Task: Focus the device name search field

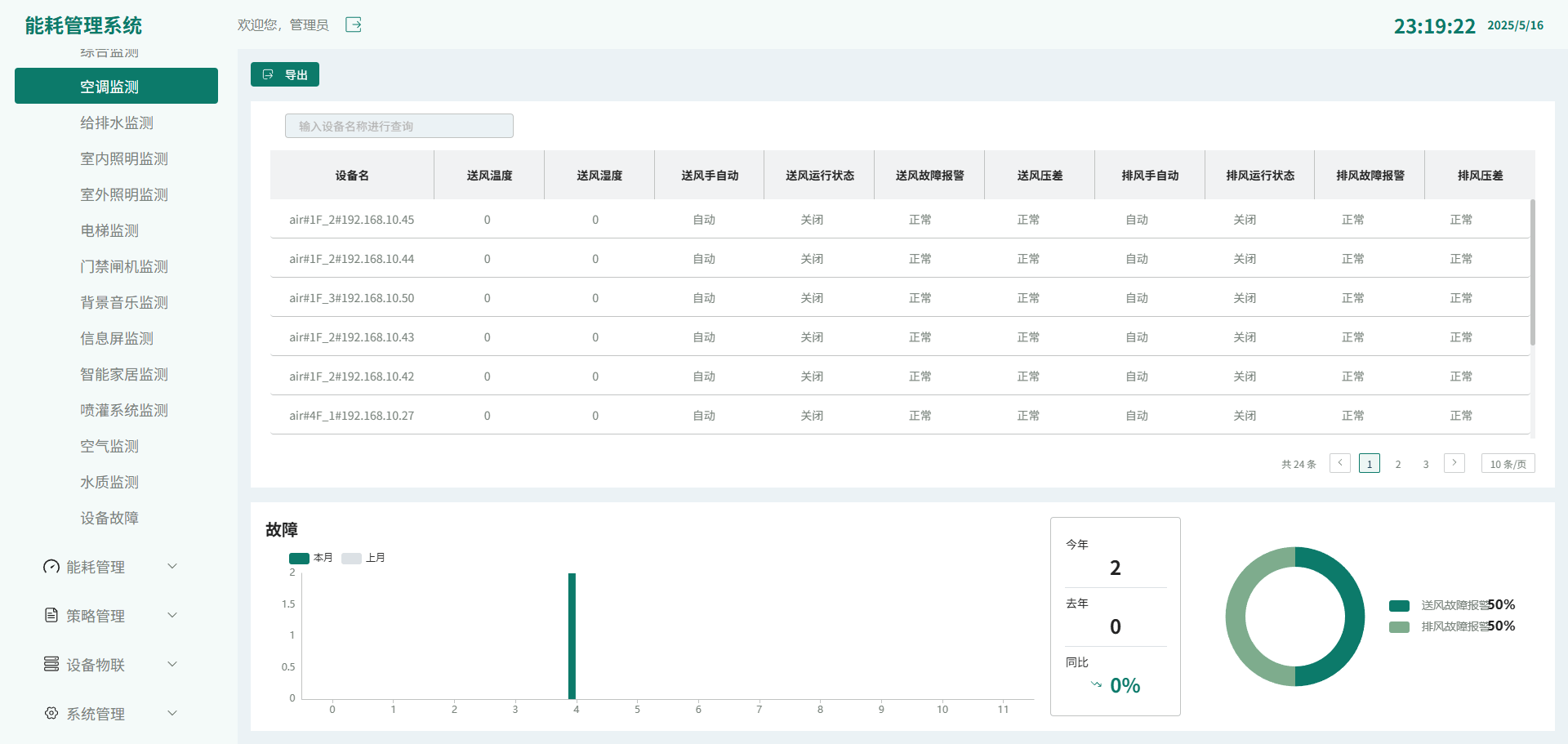Action: point(399,126)
